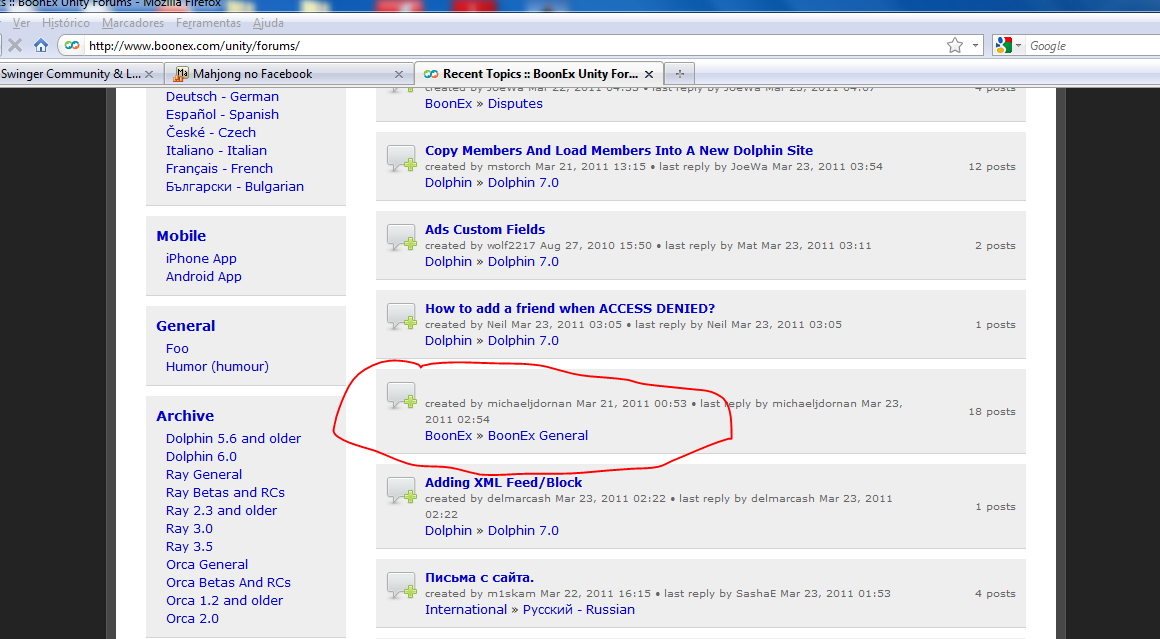Close the Recent Topics BoonEx tab

(649, 74)
